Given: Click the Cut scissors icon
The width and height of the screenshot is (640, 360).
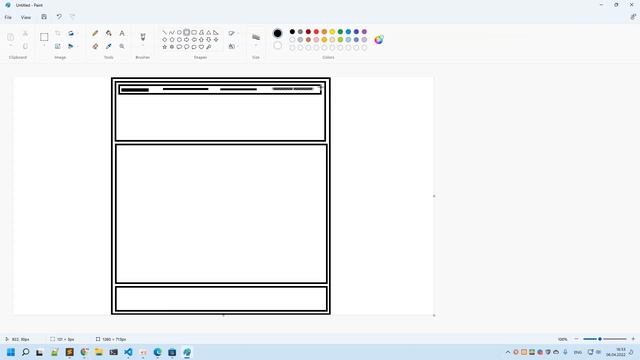Looking at the screenshot, I should click(x=25, y=33).
